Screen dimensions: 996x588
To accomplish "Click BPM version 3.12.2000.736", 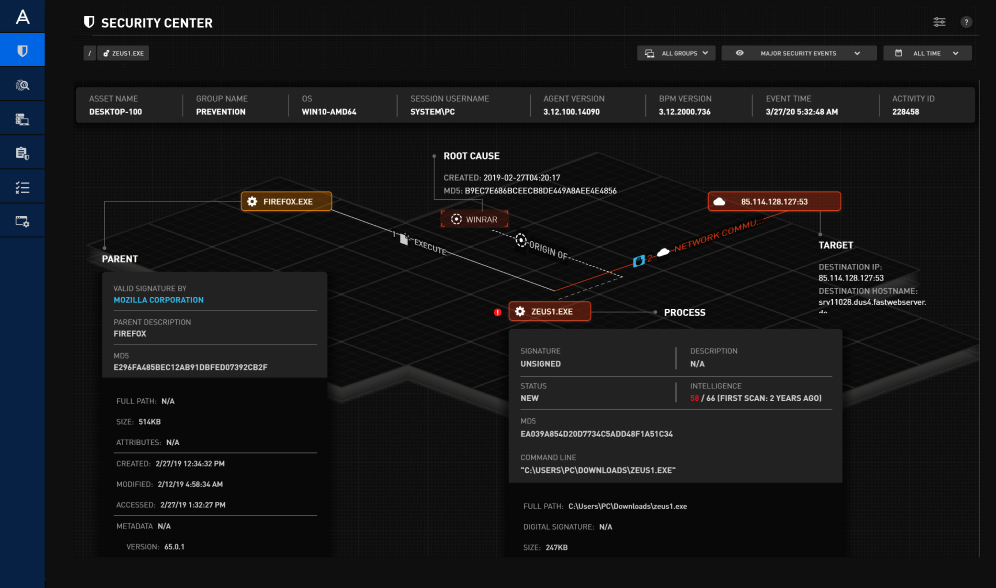I will point(685,112).
